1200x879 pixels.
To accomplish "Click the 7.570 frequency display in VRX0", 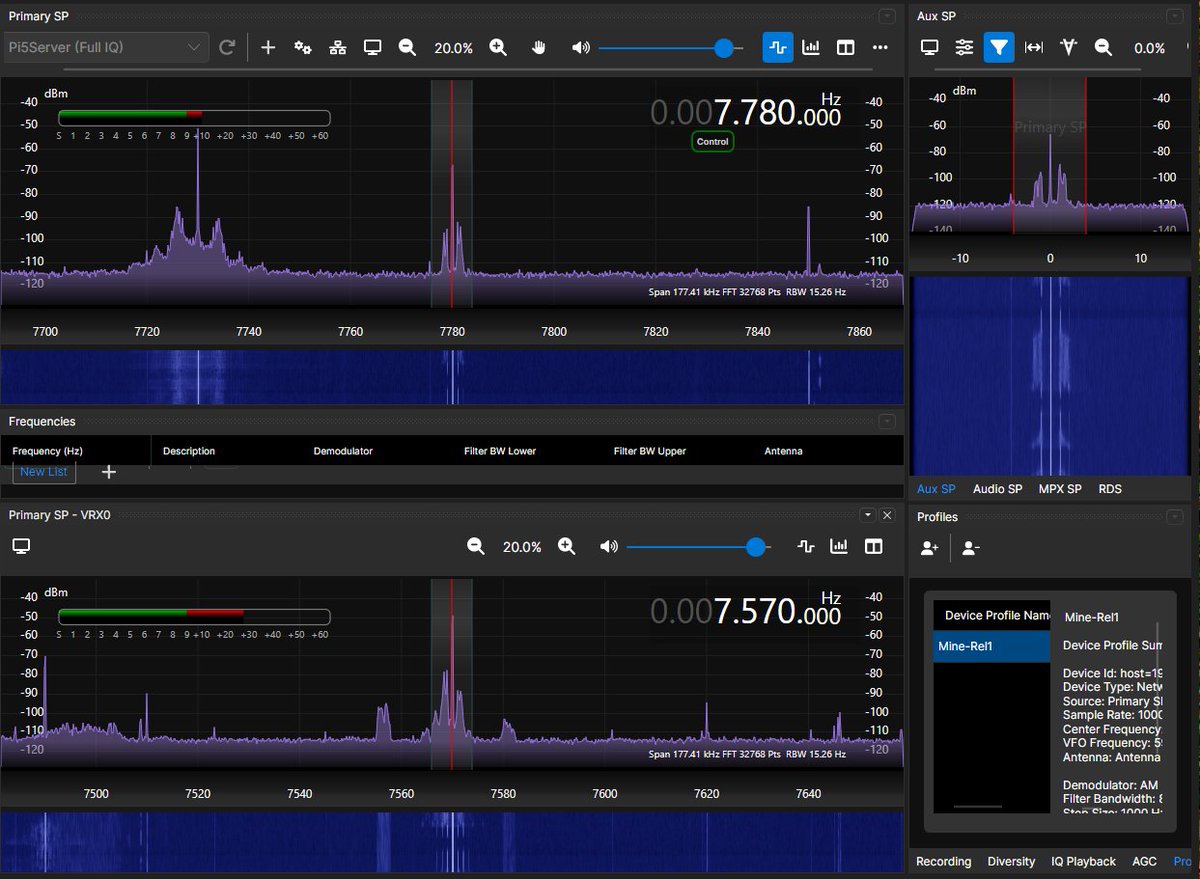I will point(745,611).
